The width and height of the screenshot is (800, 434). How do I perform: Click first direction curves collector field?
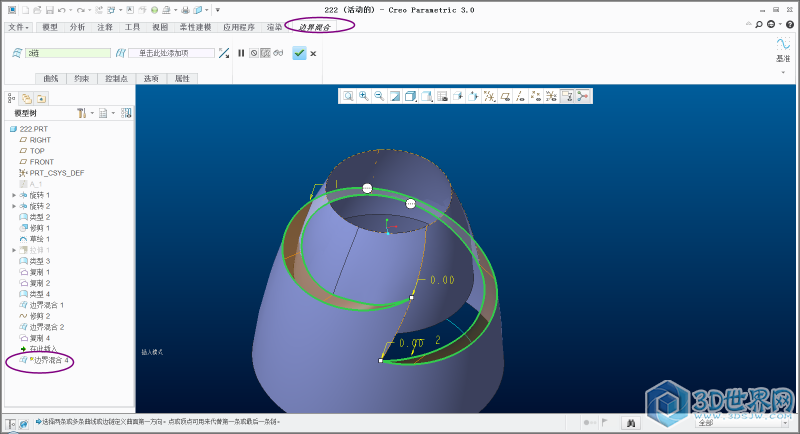click(68, 53)
